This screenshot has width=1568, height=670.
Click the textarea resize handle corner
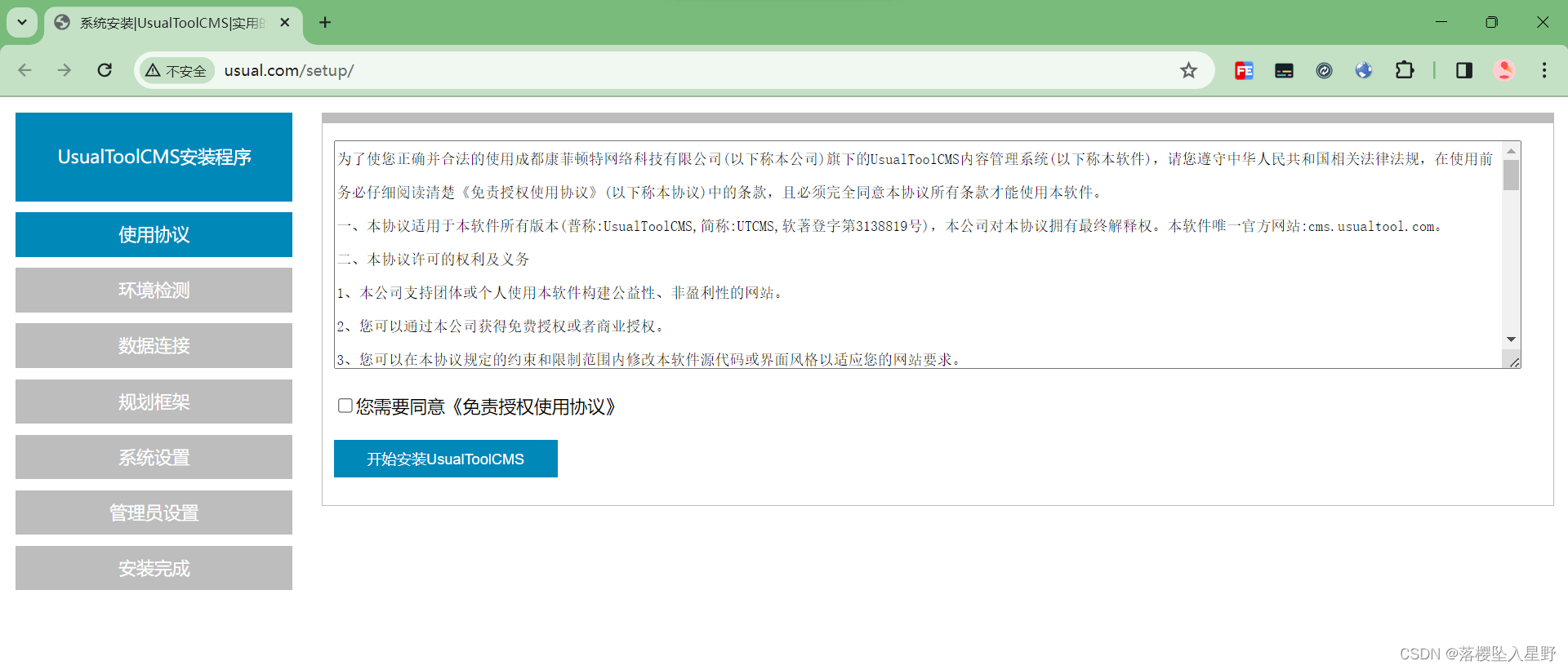pyautogui.click(x=1514, y=362)
